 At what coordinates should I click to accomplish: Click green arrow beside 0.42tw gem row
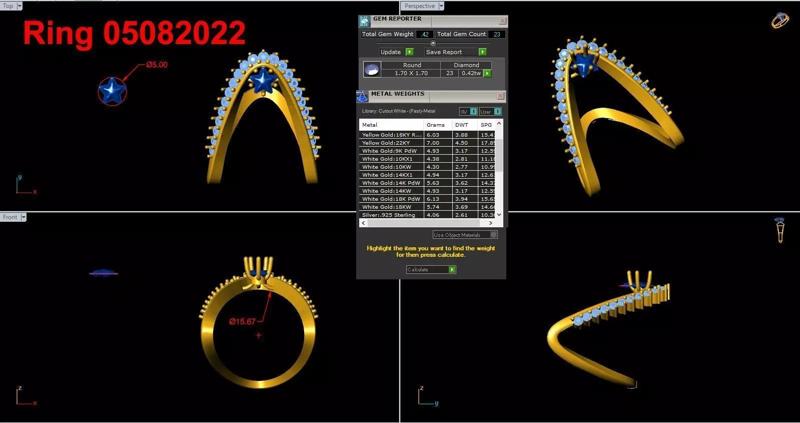(x=487, y=73)
